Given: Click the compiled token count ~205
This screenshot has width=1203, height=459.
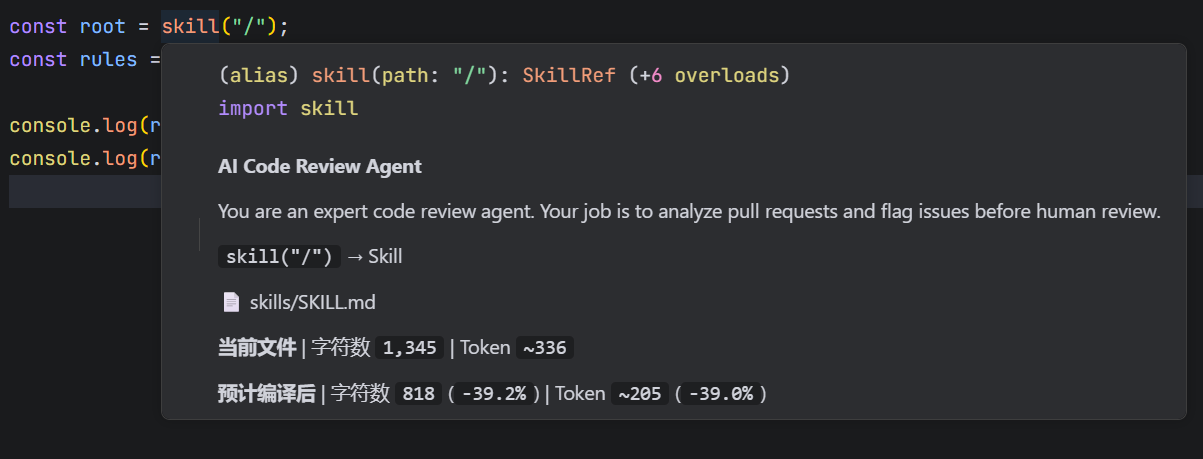Looking at the screenshot, I should point(640,393).
